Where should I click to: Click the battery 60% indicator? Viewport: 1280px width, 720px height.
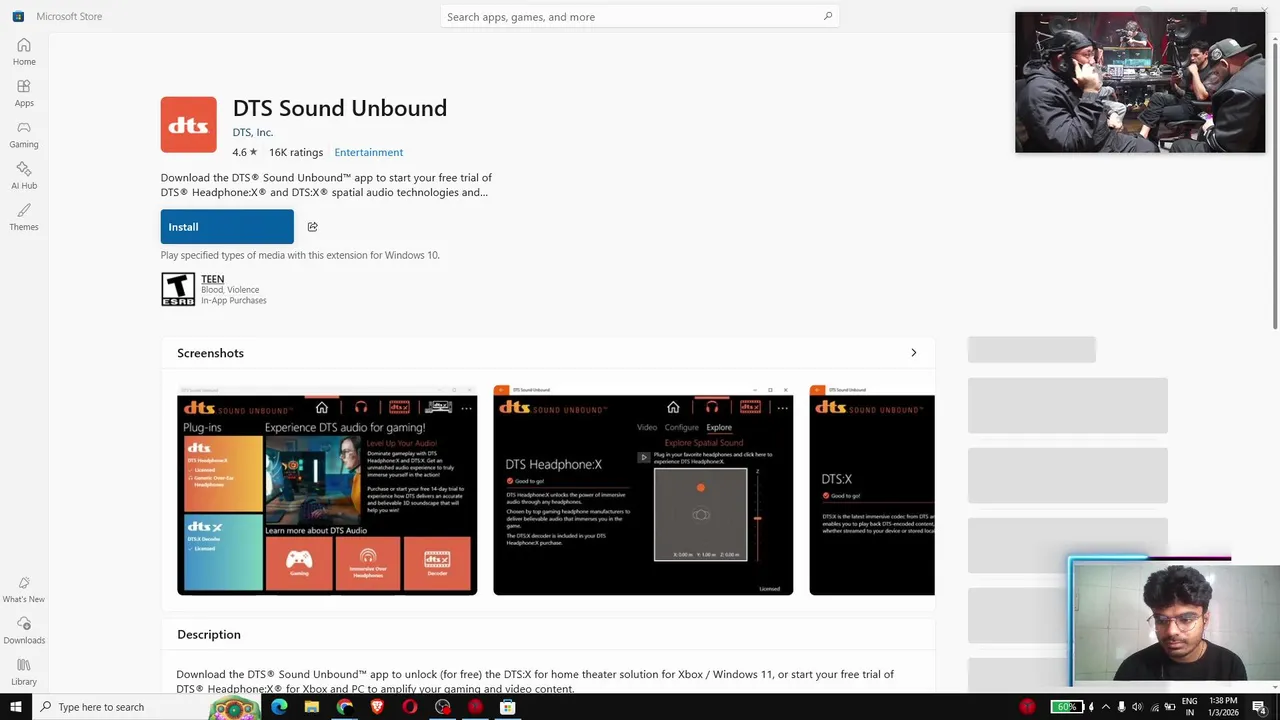pyautogui.click(x=1066, y=707)
